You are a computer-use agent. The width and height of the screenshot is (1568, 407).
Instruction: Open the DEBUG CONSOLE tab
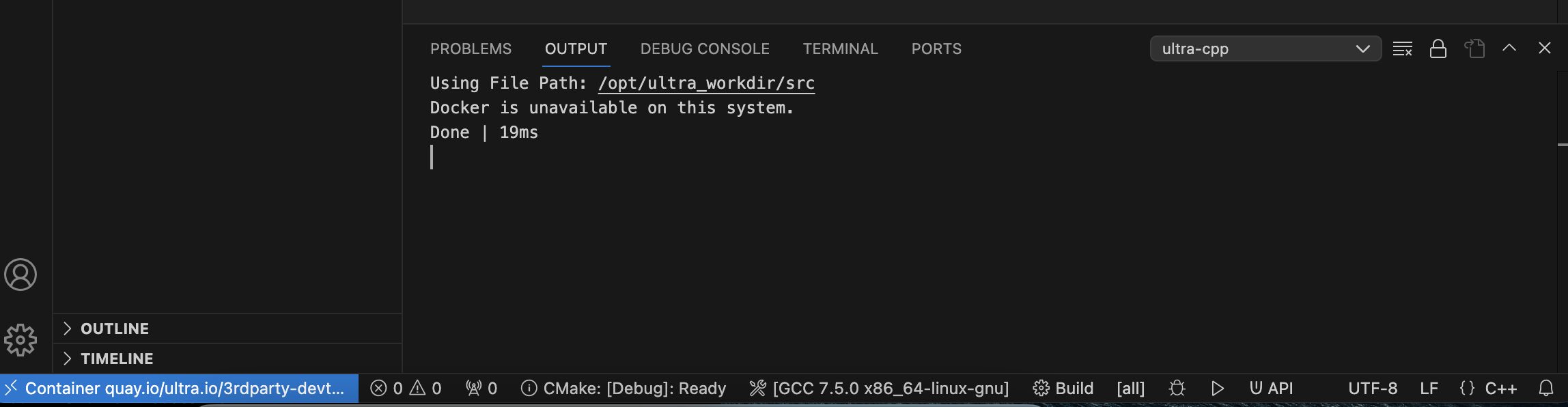pyautogui.click(x=705, y=49)
